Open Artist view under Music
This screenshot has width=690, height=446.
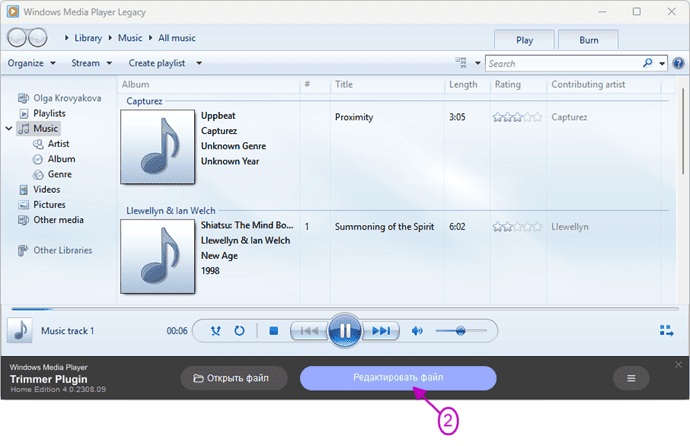click(51, 144)
